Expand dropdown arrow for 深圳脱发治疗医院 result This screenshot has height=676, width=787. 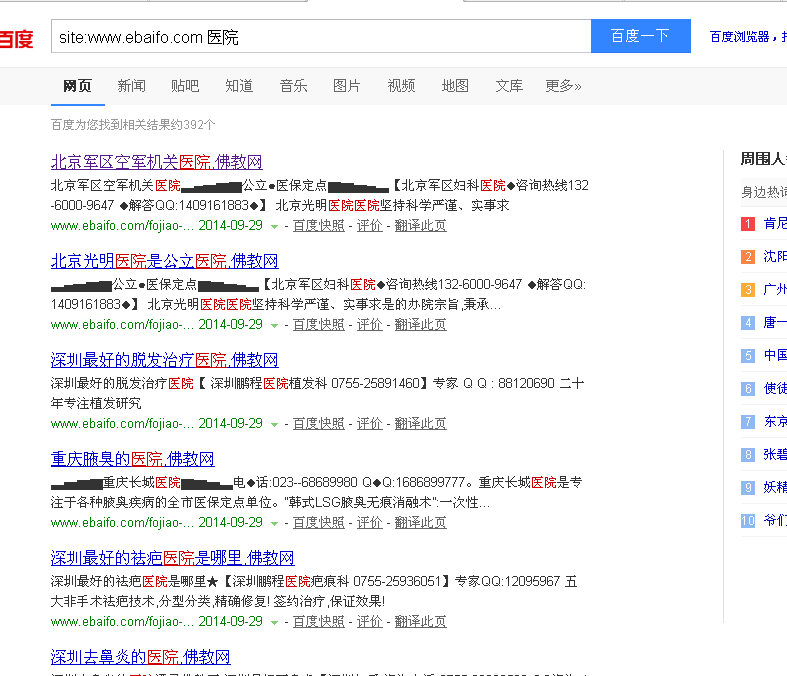(274, 425)
